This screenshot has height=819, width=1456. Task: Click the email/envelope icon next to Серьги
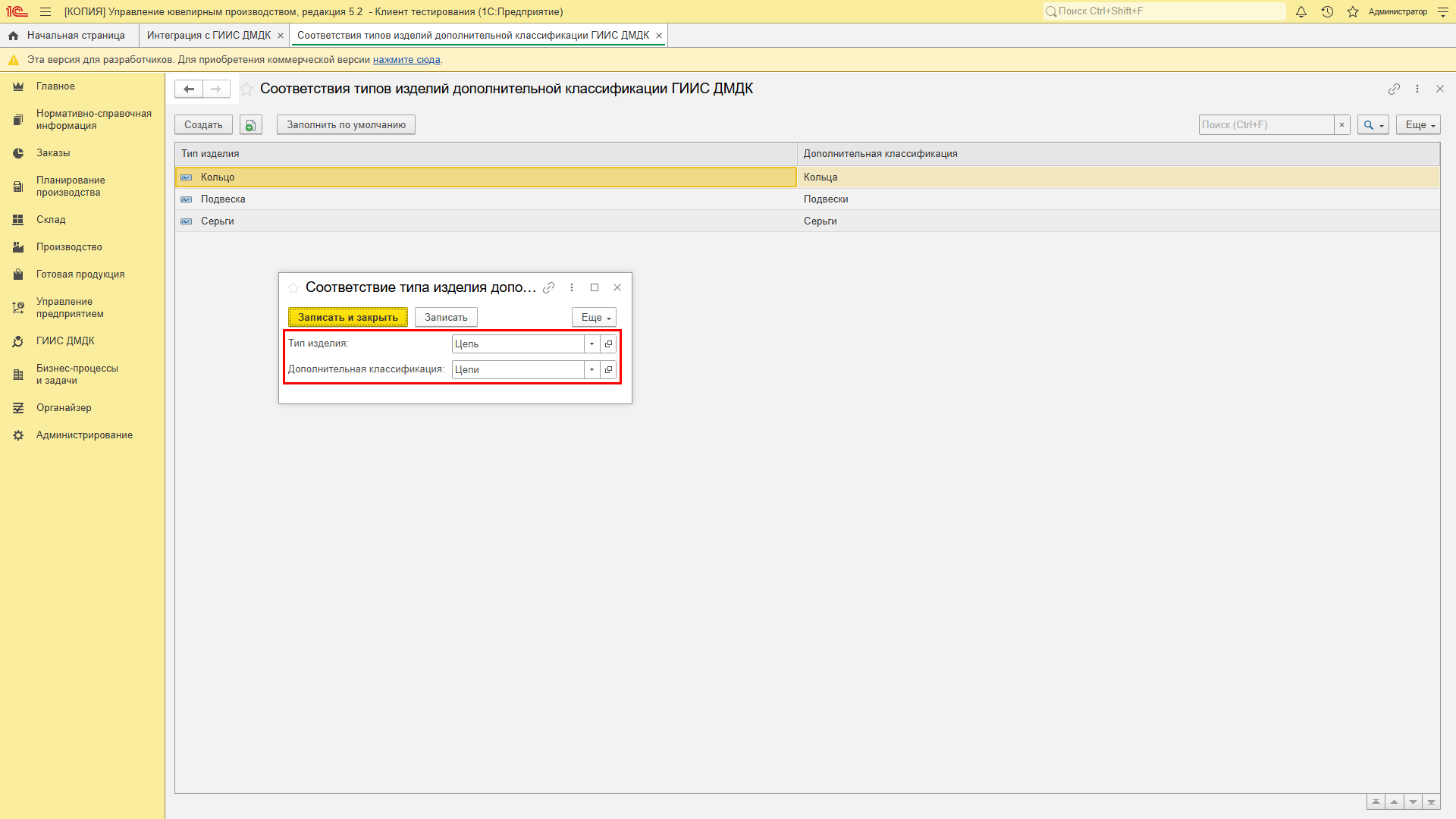pyautogui.click(x=186, y=221)
